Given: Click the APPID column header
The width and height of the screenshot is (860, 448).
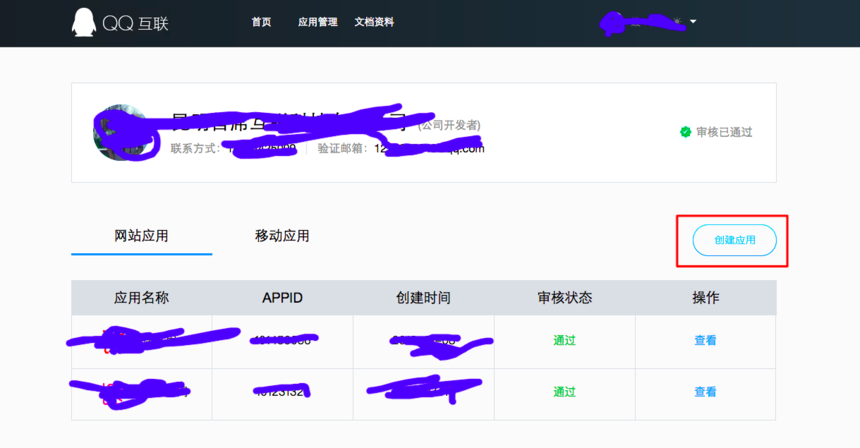Looking at the screenshot, I should click(282, 298).
